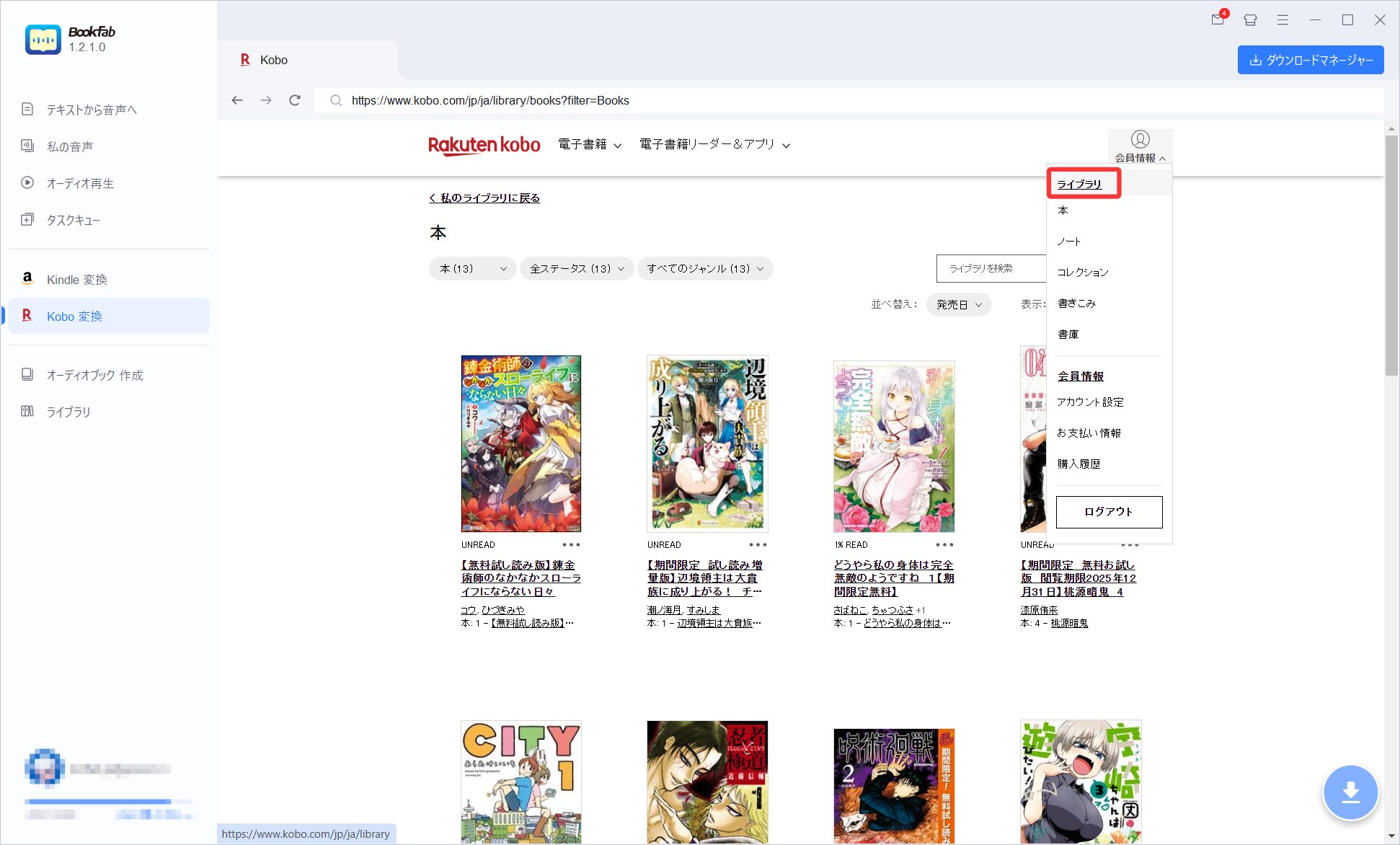
Task: Select 私の音声 sidebar icon
Action: pos(69,146)
